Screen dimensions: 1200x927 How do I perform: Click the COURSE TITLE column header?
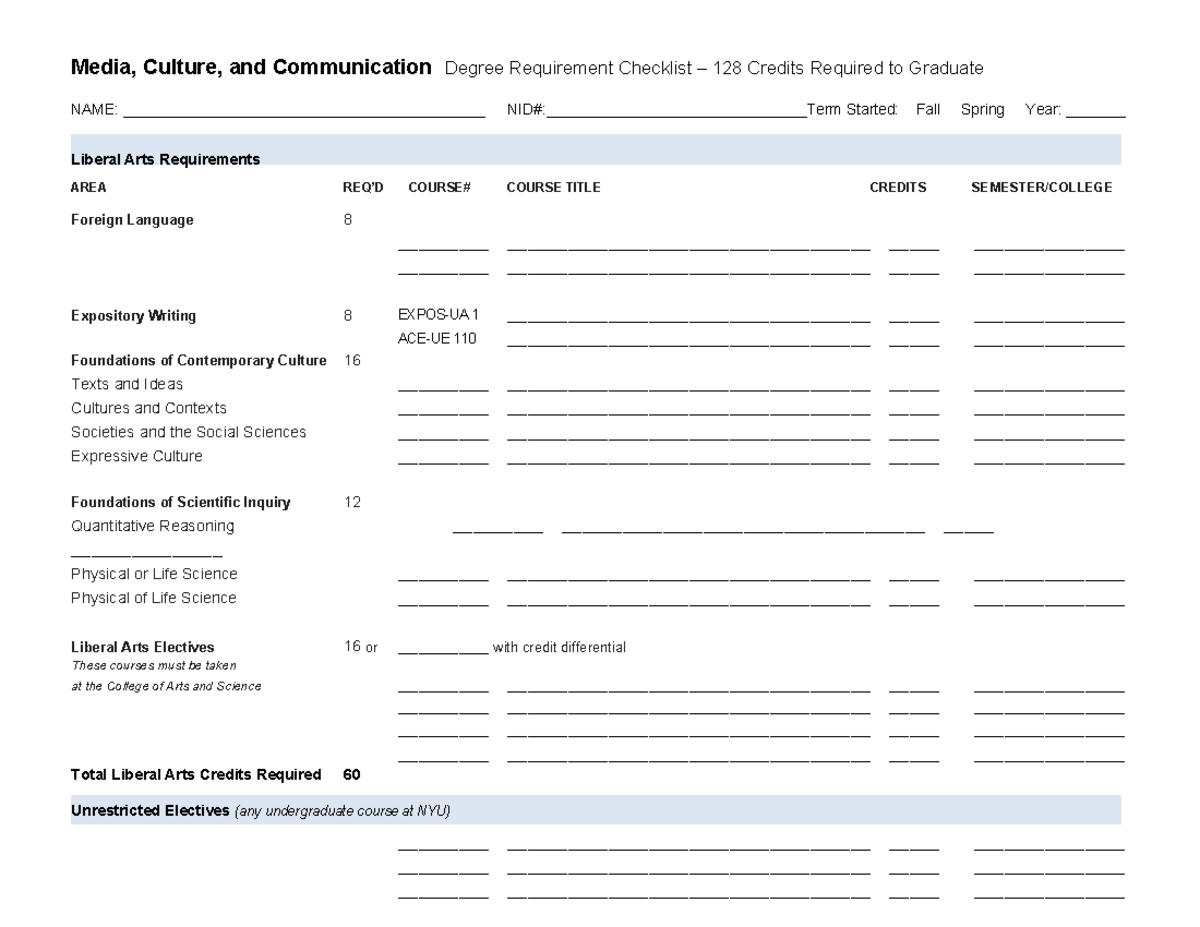pyautogui.click(x=553, y=187)
